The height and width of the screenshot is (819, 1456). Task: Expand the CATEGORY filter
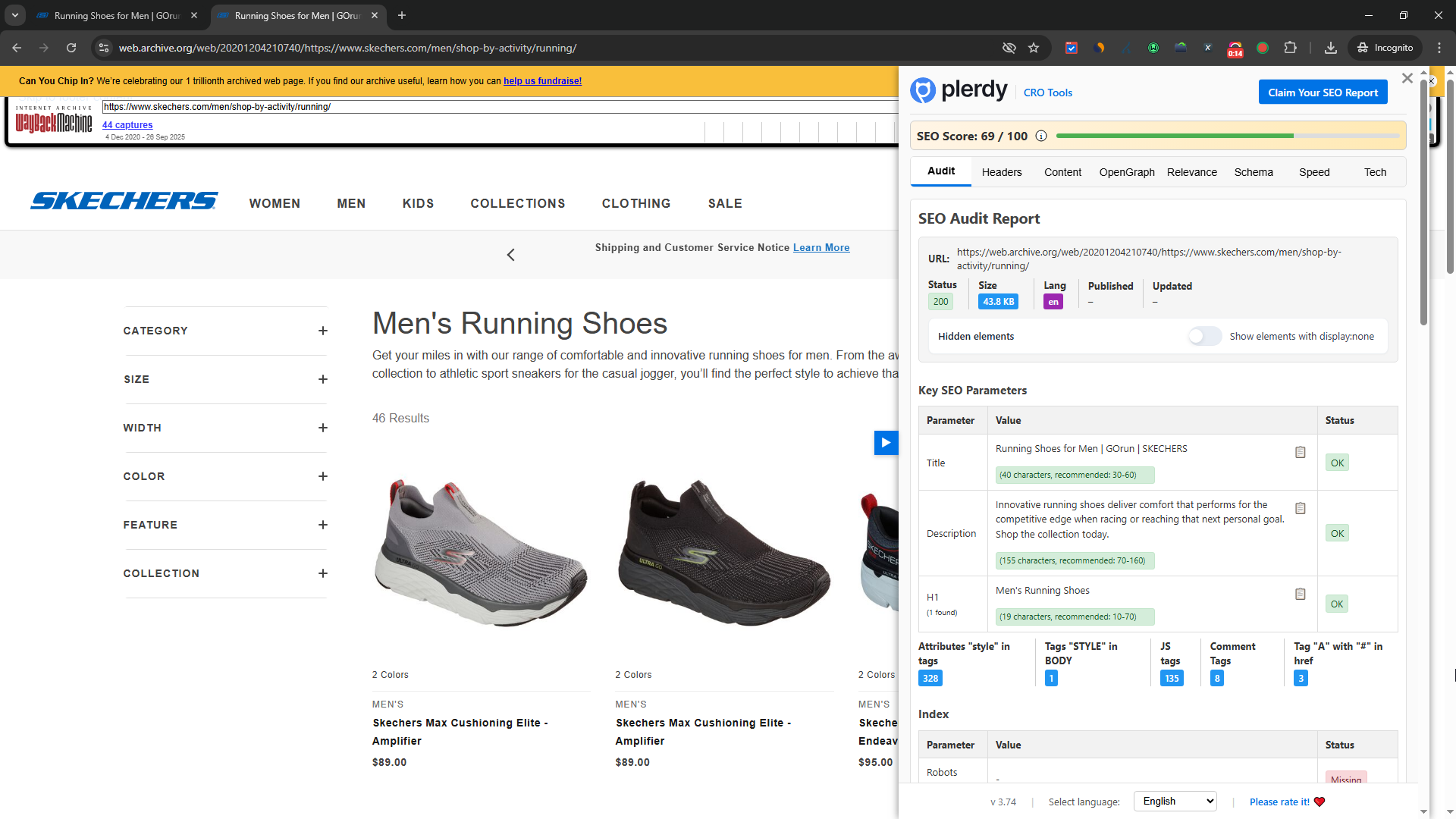point(323,331)
